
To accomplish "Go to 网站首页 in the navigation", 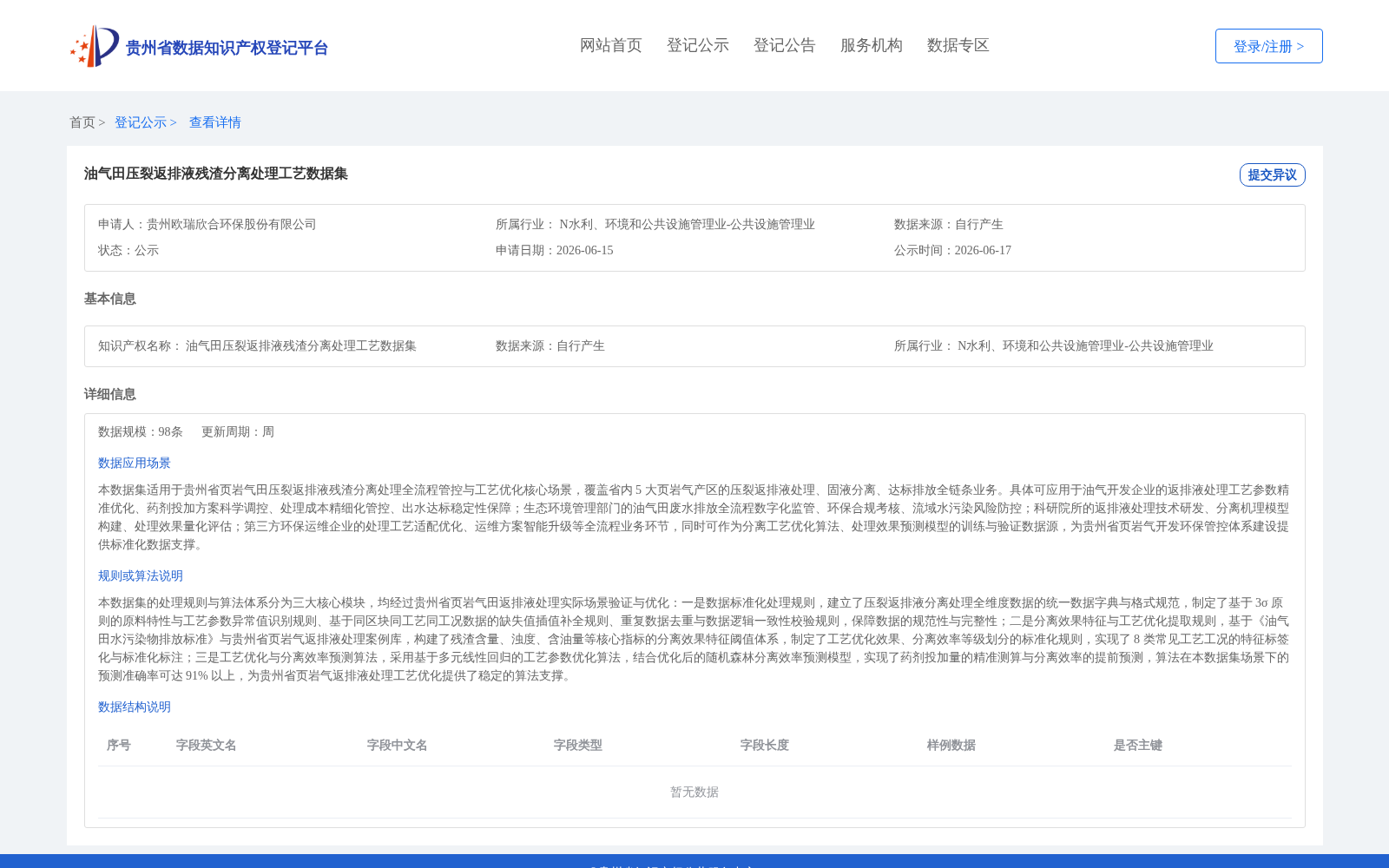I will coord(611,45).
